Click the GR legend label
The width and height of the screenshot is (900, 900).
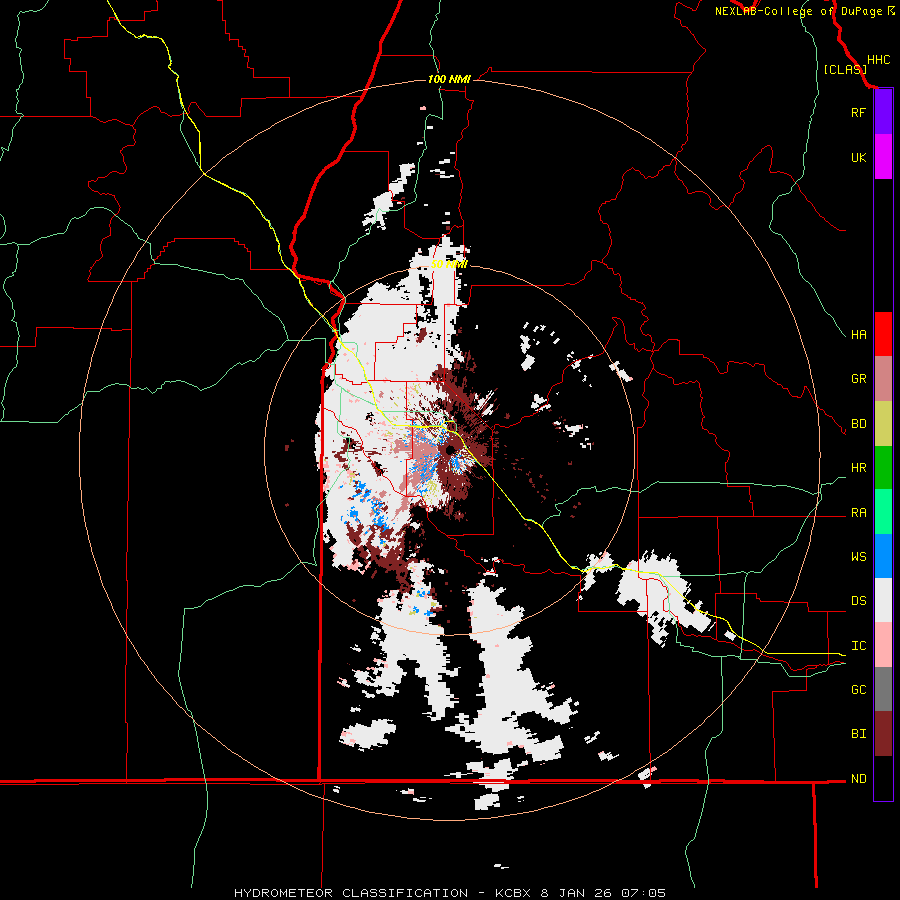tap(858, 379)
